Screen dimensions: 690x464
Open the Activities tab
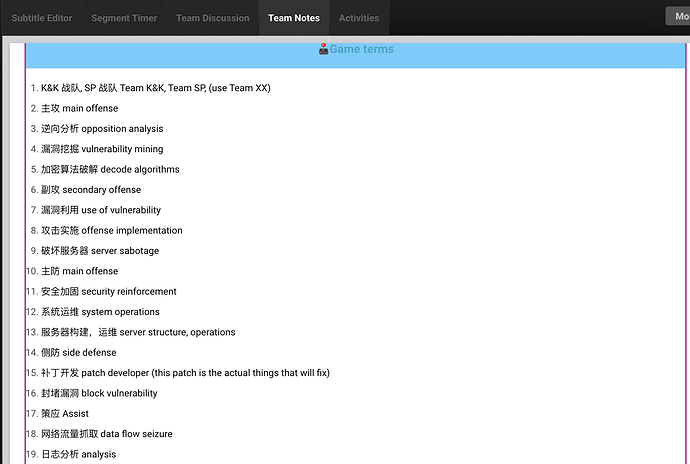coord(359,18)
